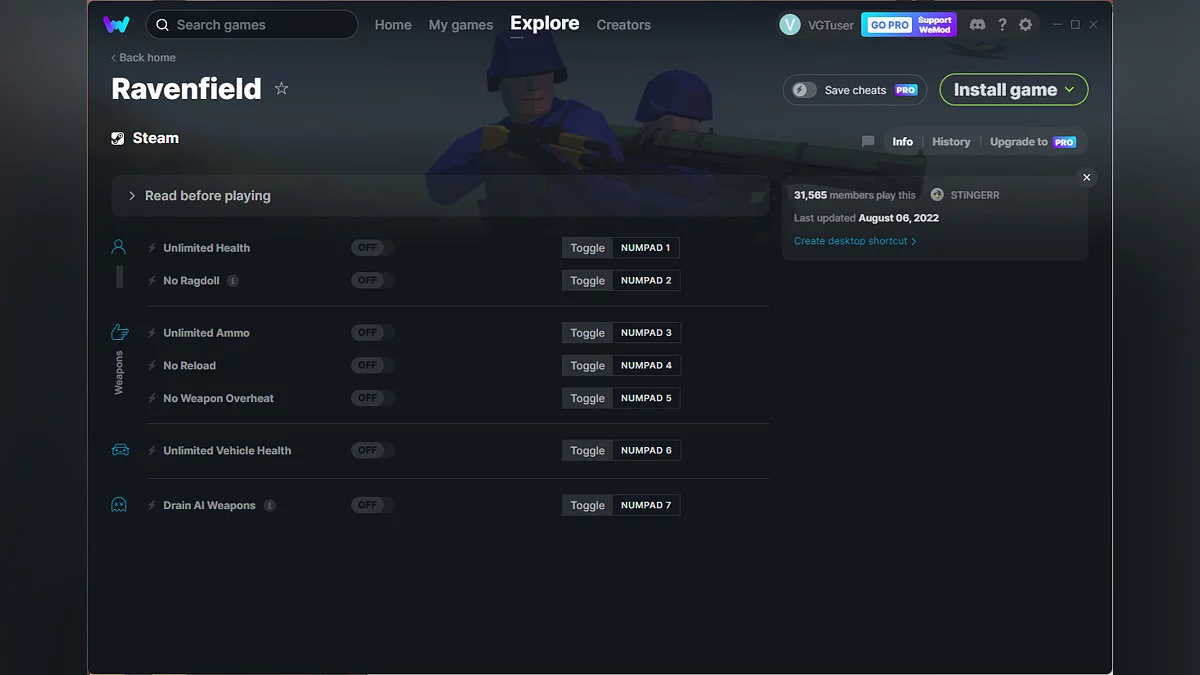Viewport: 1200px width, 675px height.
Task: Show info for Drain AI Weapons cheat
Action: (x=270, y=506)
